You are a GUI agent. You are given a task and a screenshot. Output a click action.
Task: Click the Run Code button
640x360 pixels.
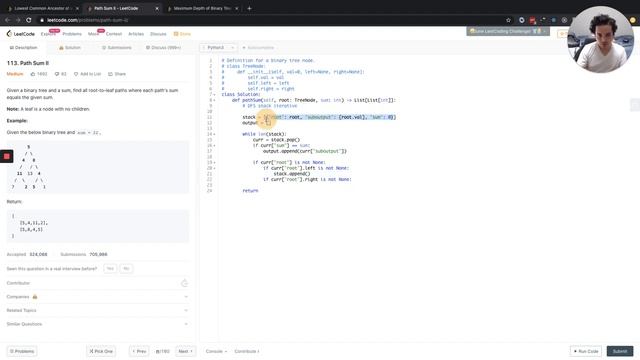[586, 351]
